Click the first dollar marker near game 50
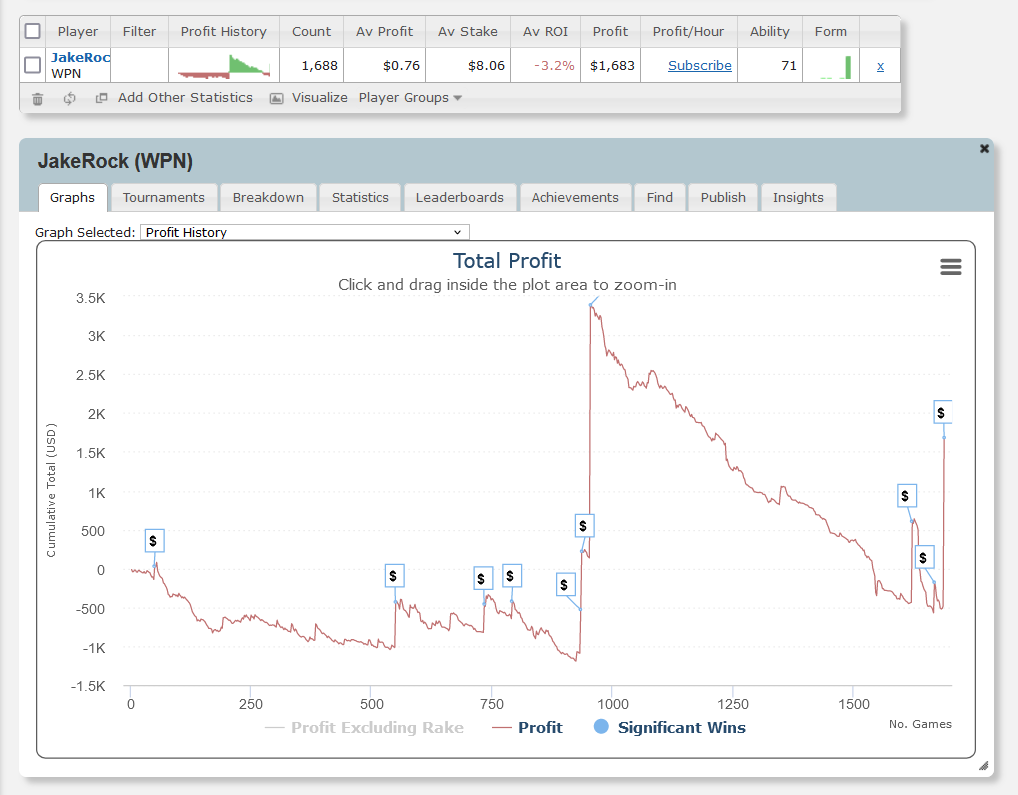 pyautogui.click(x=154, y=541)
